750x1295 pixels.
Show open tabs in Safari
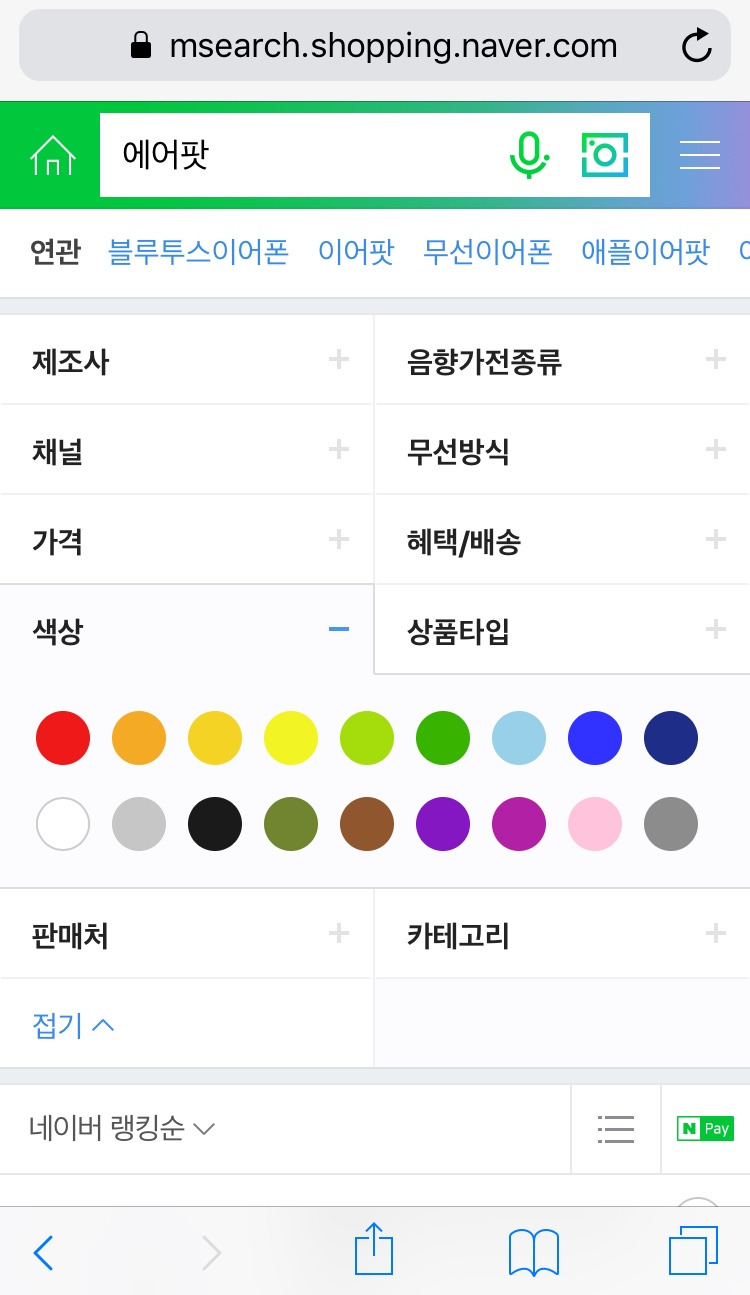click(x=693, y=1251)
